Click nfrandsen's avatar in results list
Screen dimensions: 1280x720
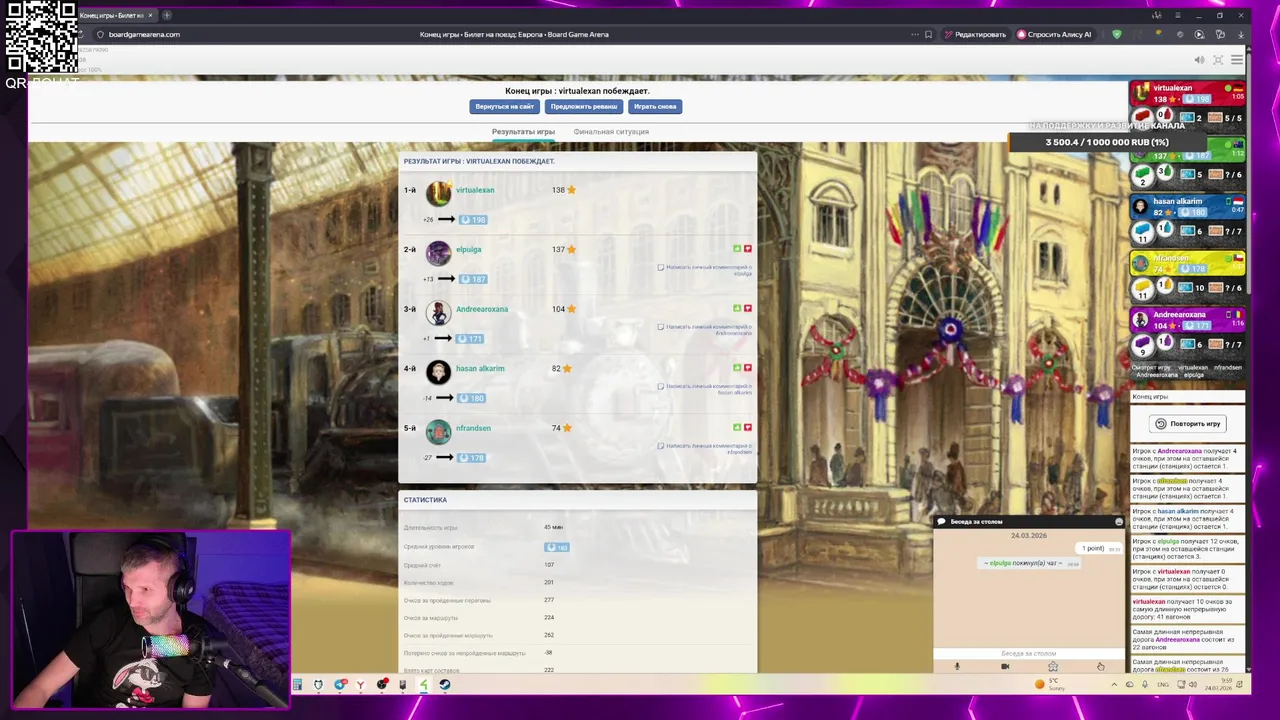(x=438, y=431)
